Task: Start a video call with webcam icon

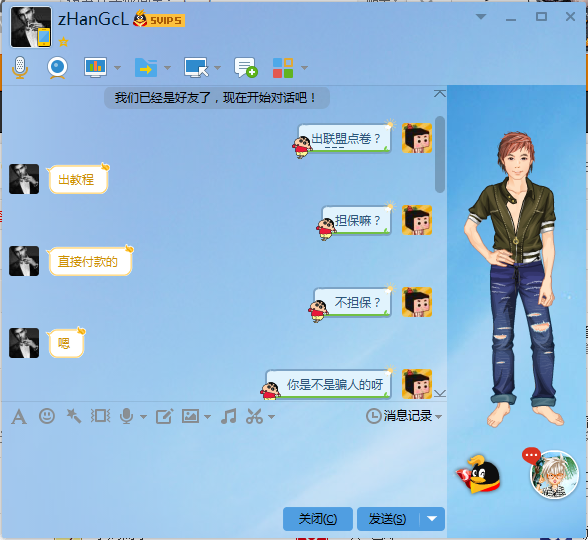Action: click(57, 68)
